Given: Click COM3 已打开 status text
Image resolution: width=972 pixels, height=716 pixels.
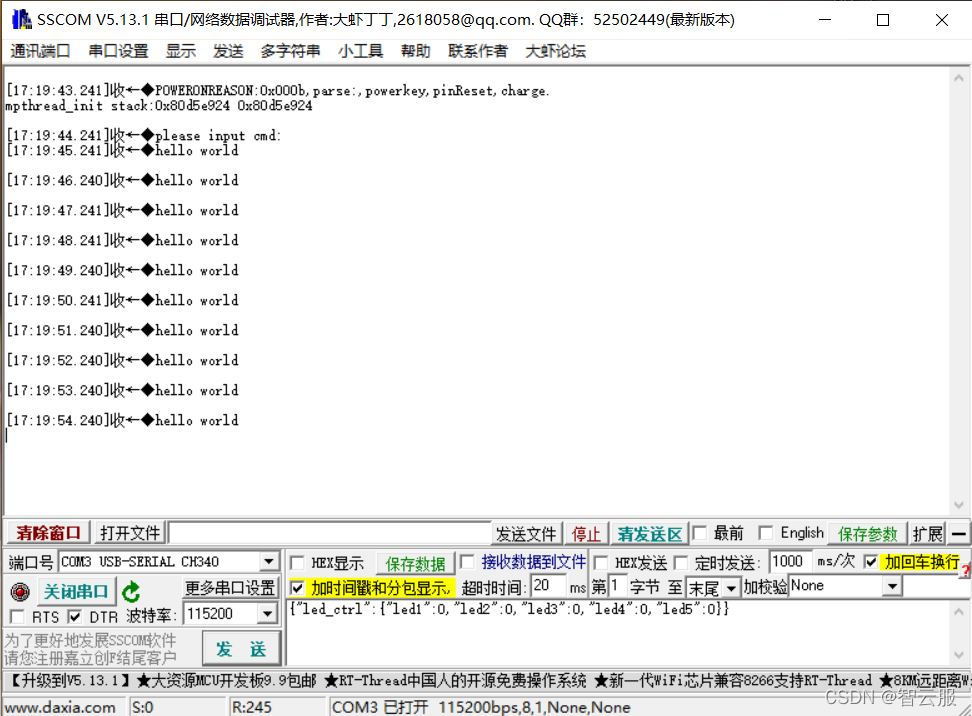Looking at the screenshot, I should [x=380, y=707].
